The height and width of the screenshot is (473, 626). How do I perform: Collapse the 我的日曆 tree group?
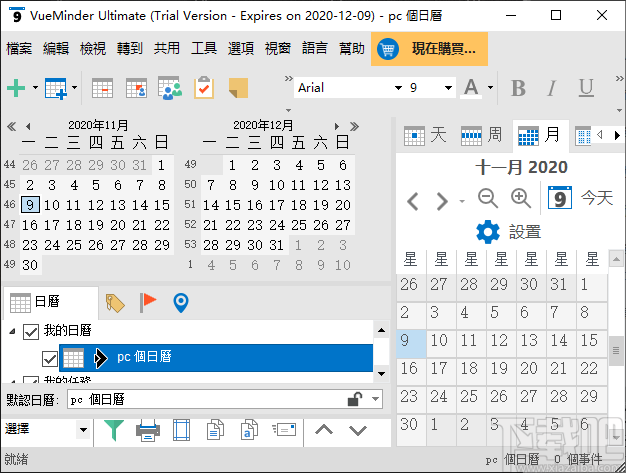click(x=12, y=331)
